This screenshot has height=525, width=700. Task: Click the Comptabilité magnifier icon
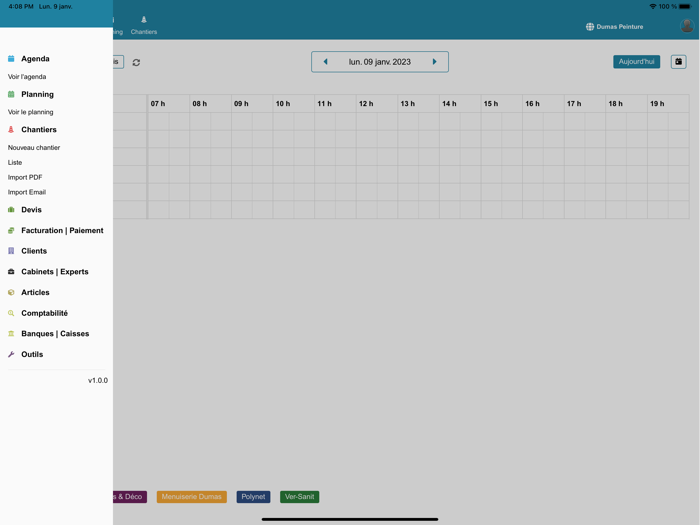tap(11, 313)
